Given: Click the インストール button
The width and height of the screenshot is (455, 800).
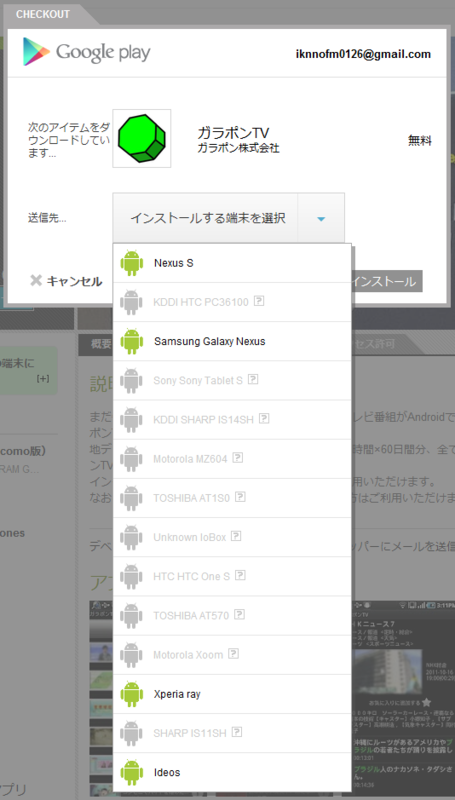Looking at the screenshot, I should click(387, 281).
